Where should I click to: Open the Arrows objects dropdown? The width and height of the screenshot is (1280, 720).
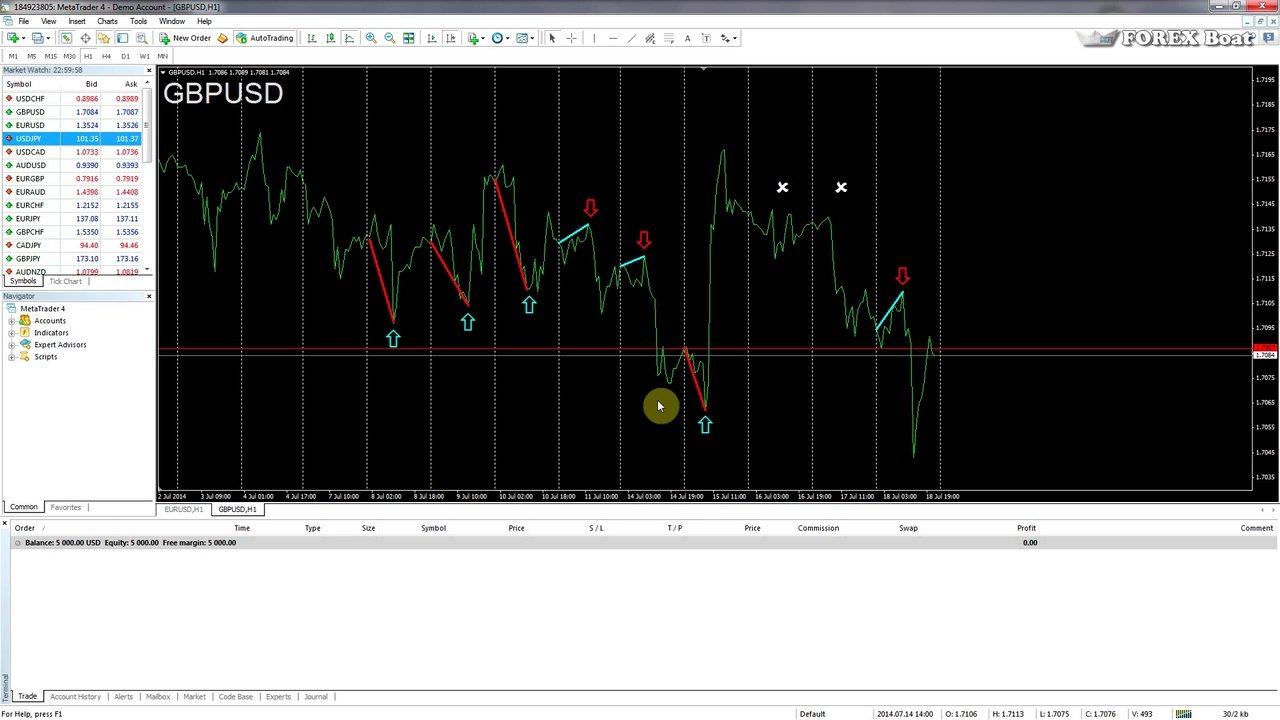(728, 38)
